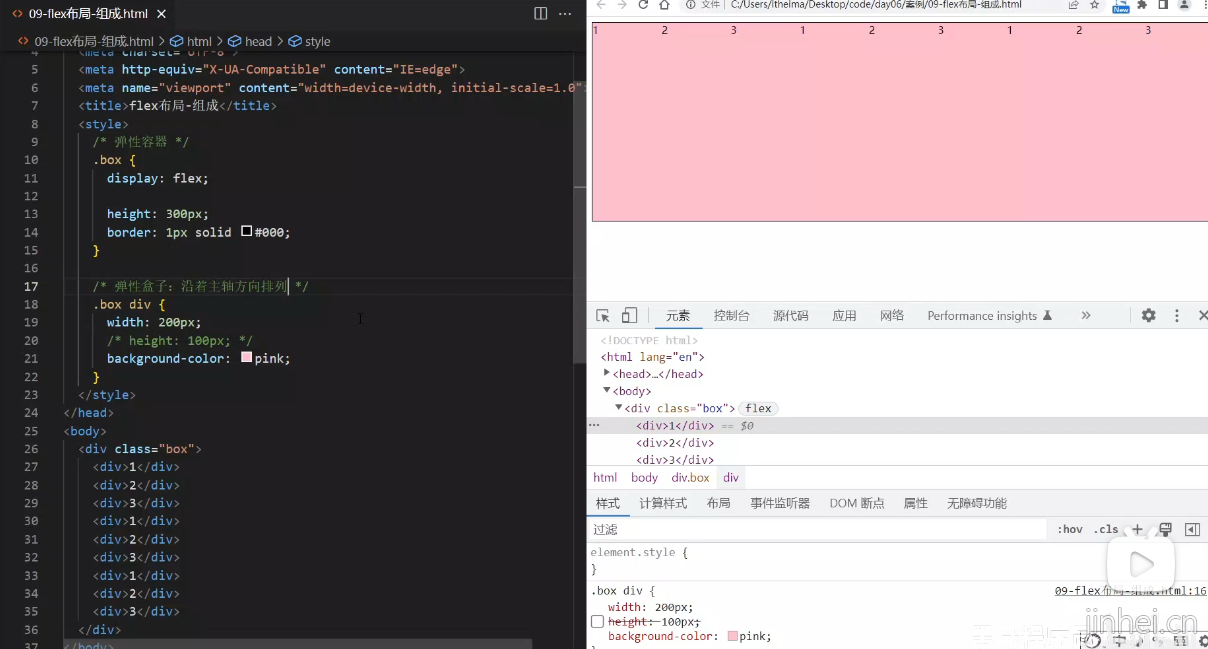The width and height of the screenshot is (1208, 649).
Task: Collapse the div class="box" node
Action: click(x=619, y=408)
